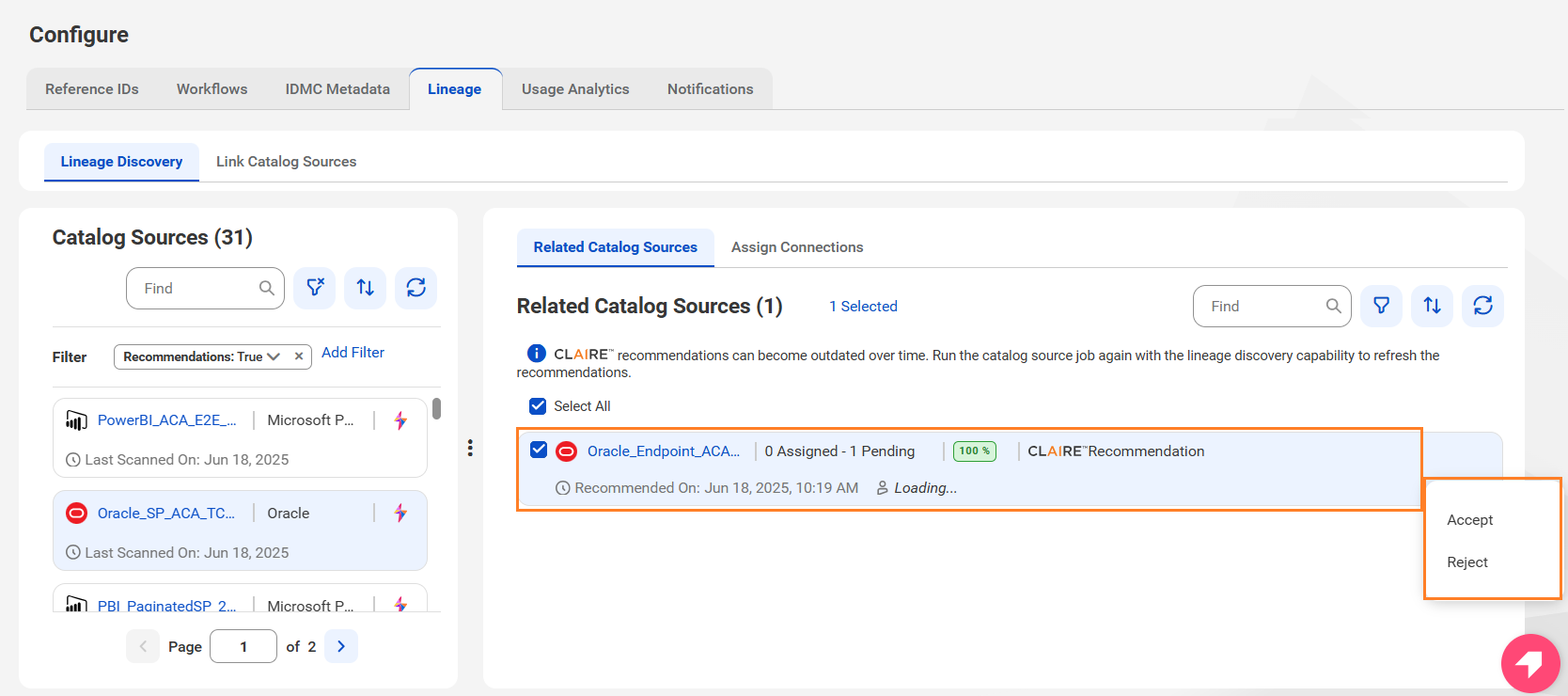Switch to Link Catalog Sources sub-tab
The width and height of the screenshot is (1568, 696).
pos(287,162)
